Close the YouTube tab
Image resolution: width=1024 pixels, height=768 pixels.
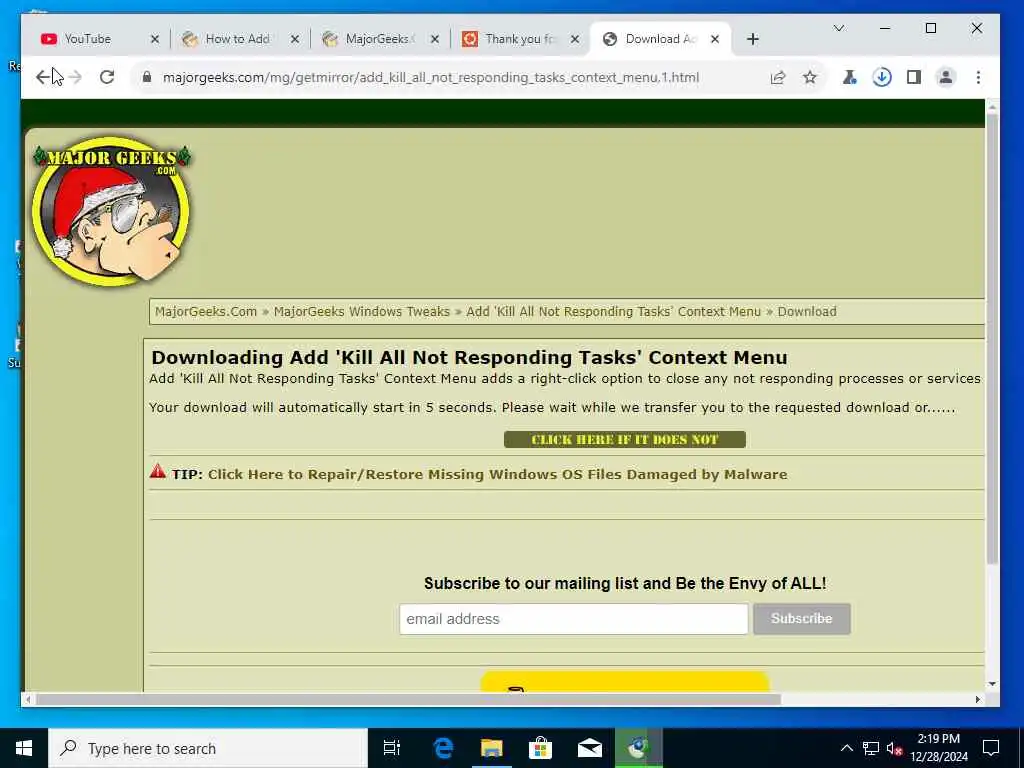point(155,39)
